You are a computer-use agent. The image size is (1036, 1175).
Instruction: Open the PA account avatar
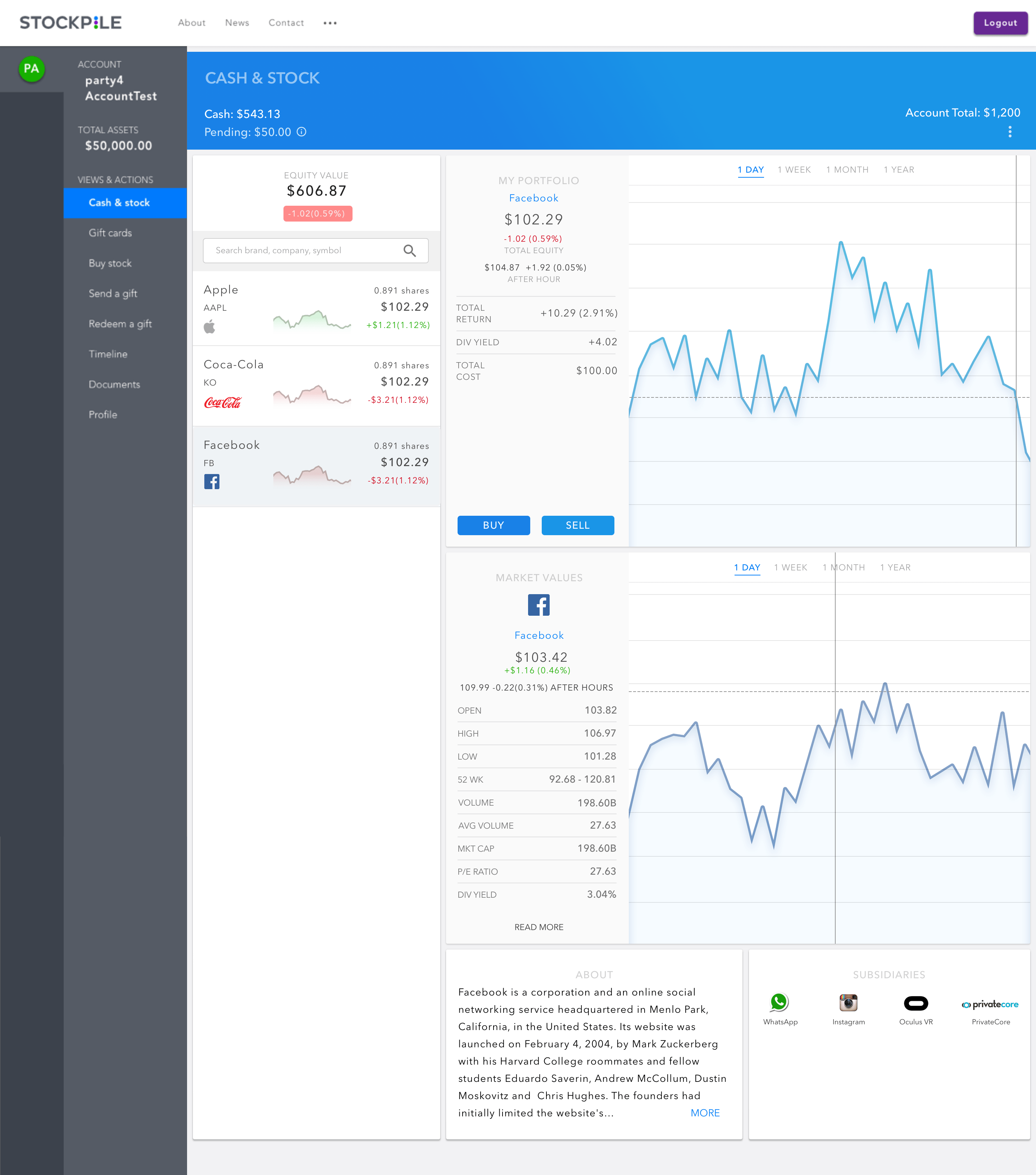[x=32, y=69]
